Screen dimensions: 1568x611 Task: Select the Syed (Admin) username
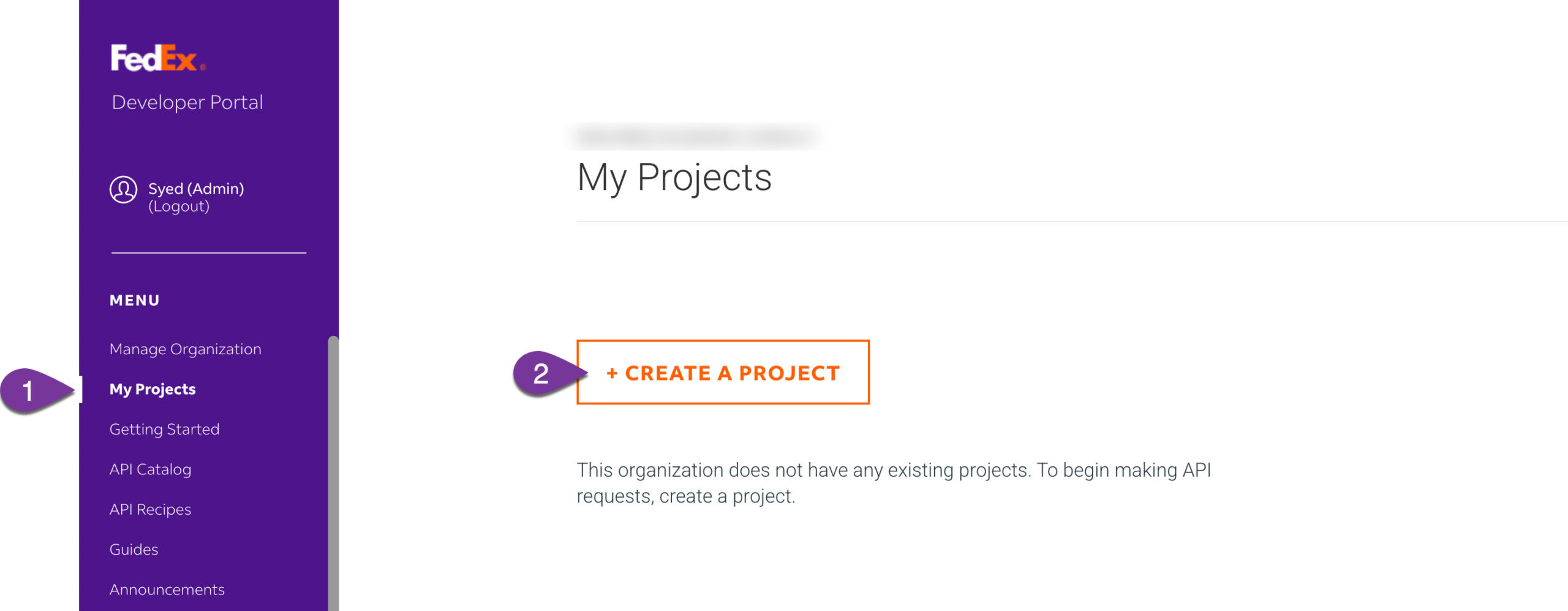196,188
